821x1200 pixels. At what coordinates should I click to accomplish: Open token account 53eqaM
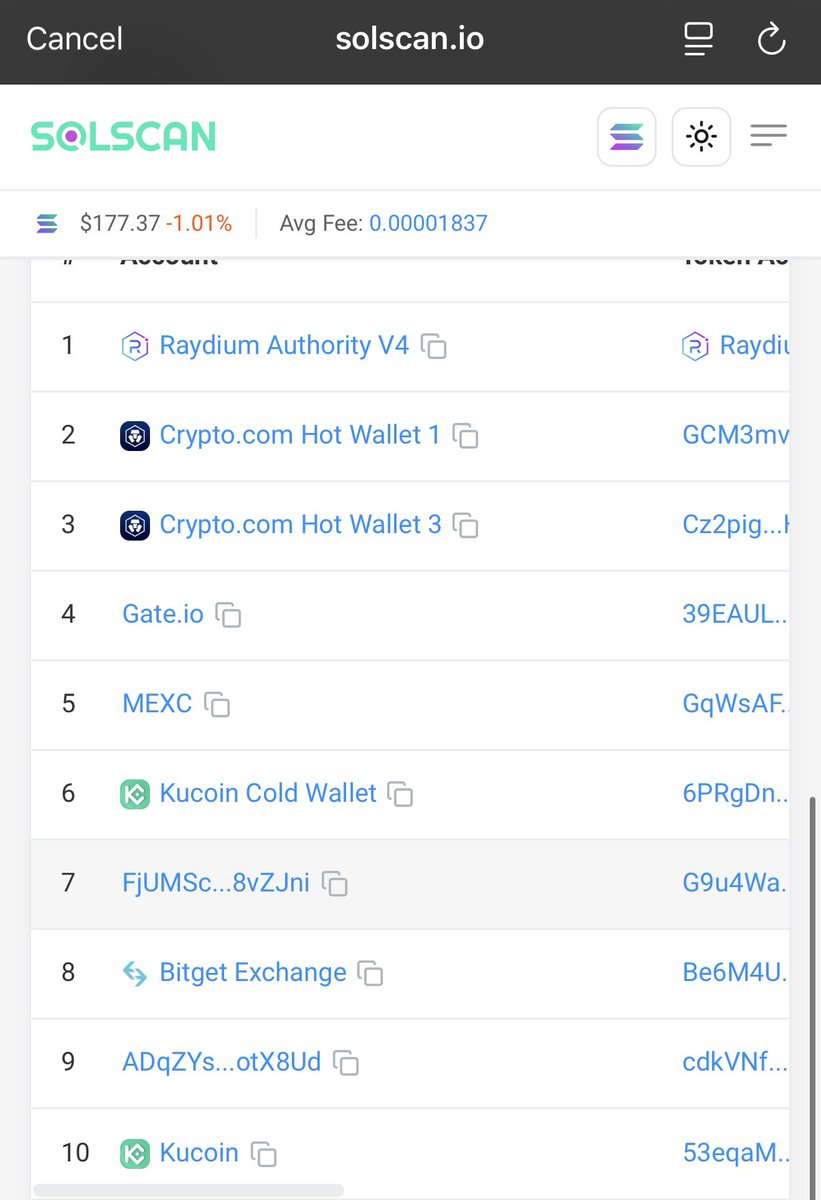pos(736,1153)
